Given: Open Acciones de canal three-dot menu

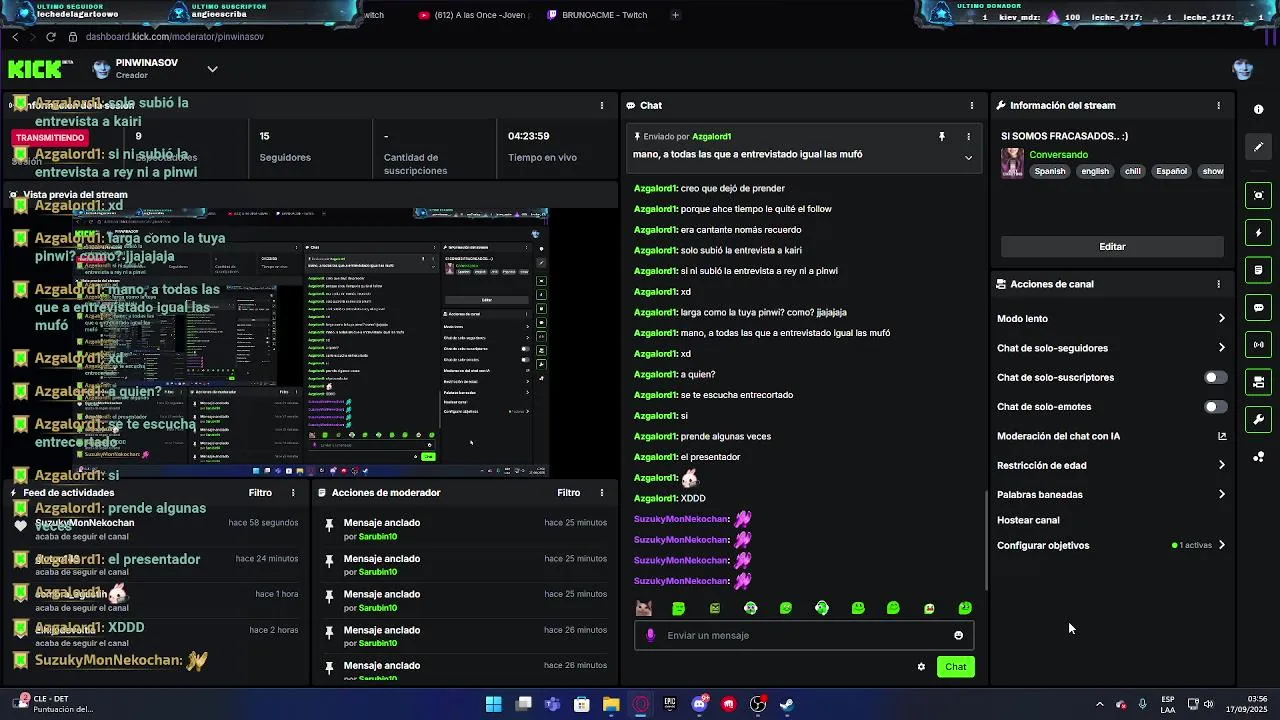Looking at the screenshot, I should coord(1218,284).
